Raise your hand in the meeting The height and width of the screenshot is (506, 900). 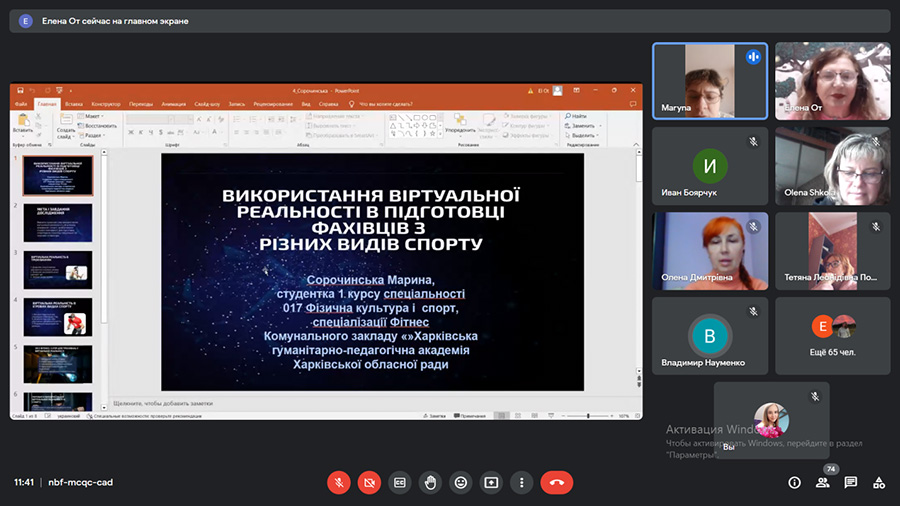click(x=430, y=482)
